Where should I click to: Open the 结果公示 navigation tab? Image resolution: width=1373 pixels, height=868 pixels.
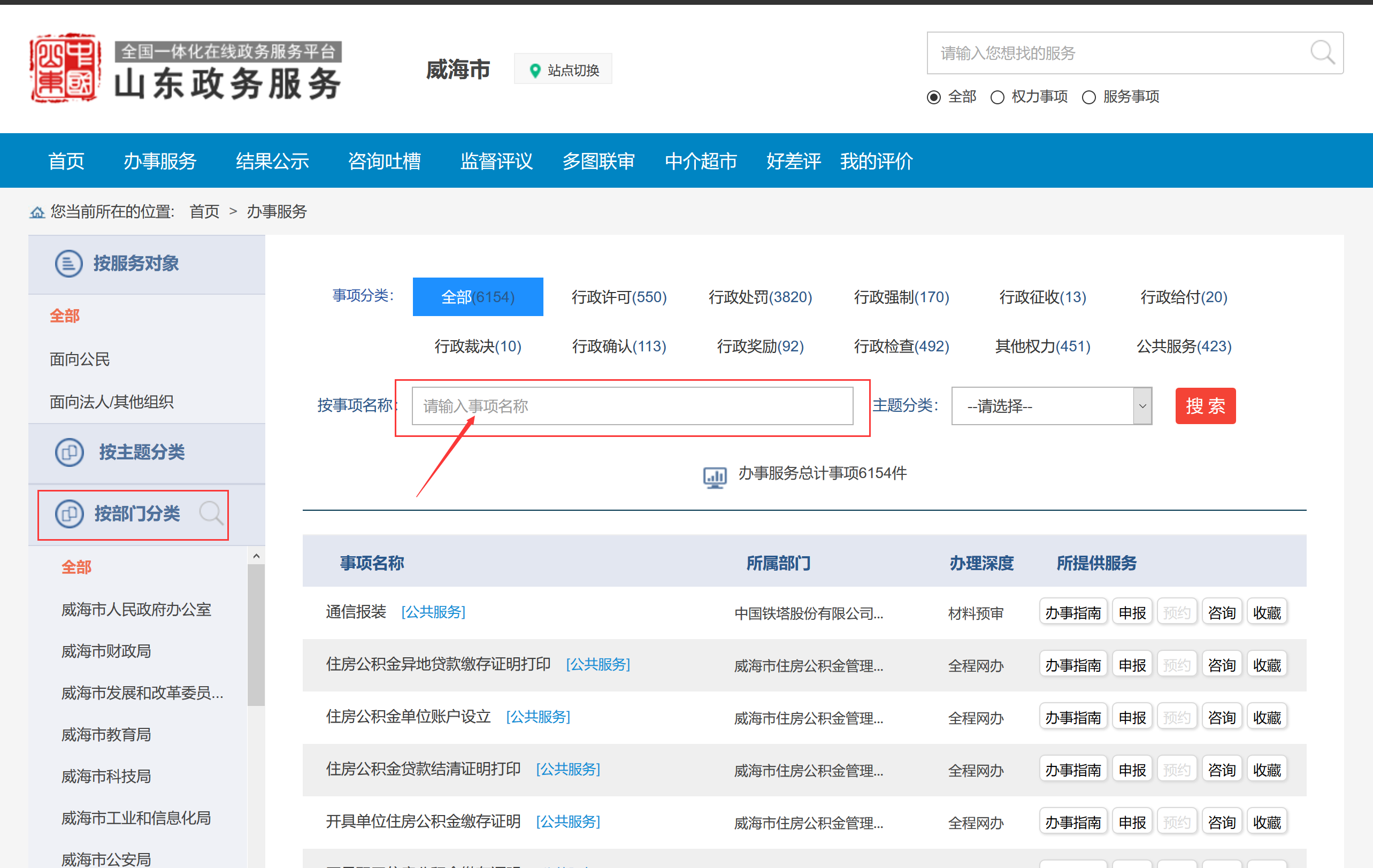point(272,162)
